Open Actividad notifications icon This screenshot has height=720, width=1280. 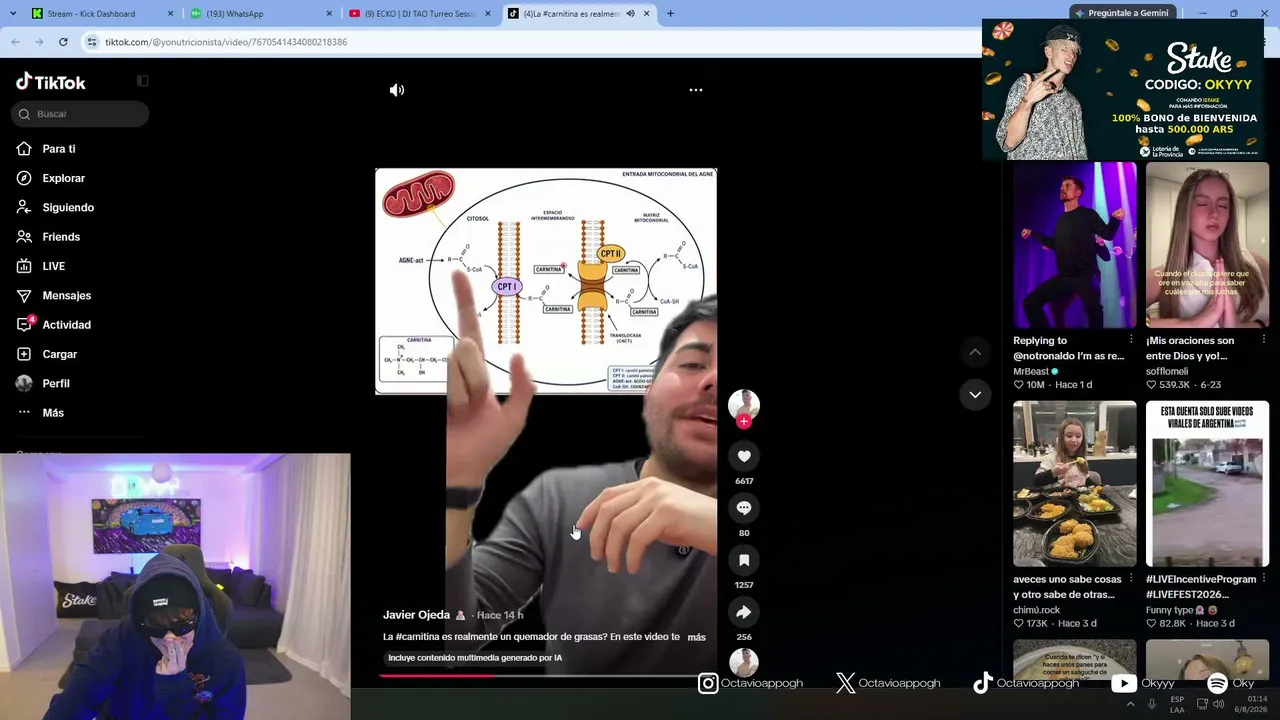click(24, 324)
